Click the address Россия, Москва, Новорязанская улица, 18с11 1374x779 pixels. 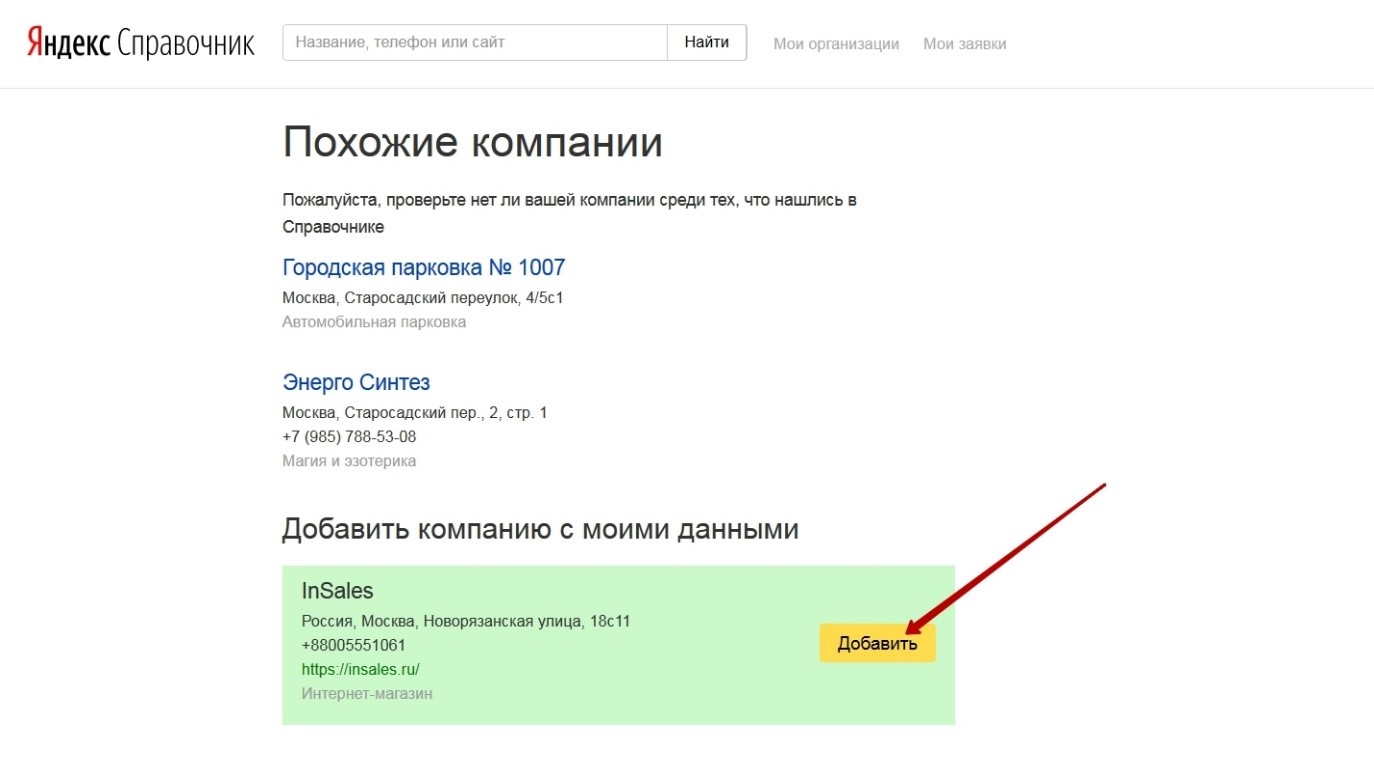tap(466, 621)
